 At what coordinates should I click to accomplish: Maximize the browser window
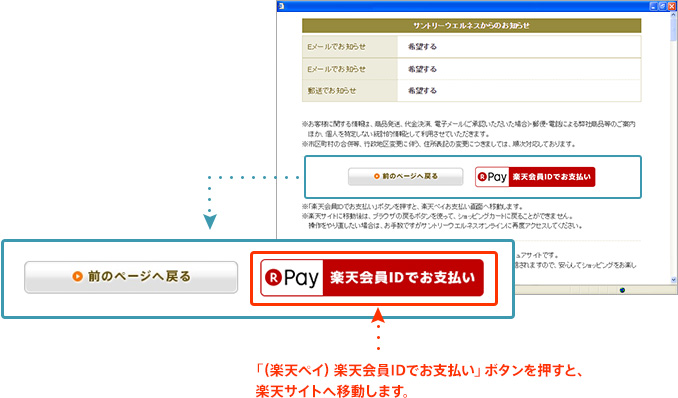[662, 6]
